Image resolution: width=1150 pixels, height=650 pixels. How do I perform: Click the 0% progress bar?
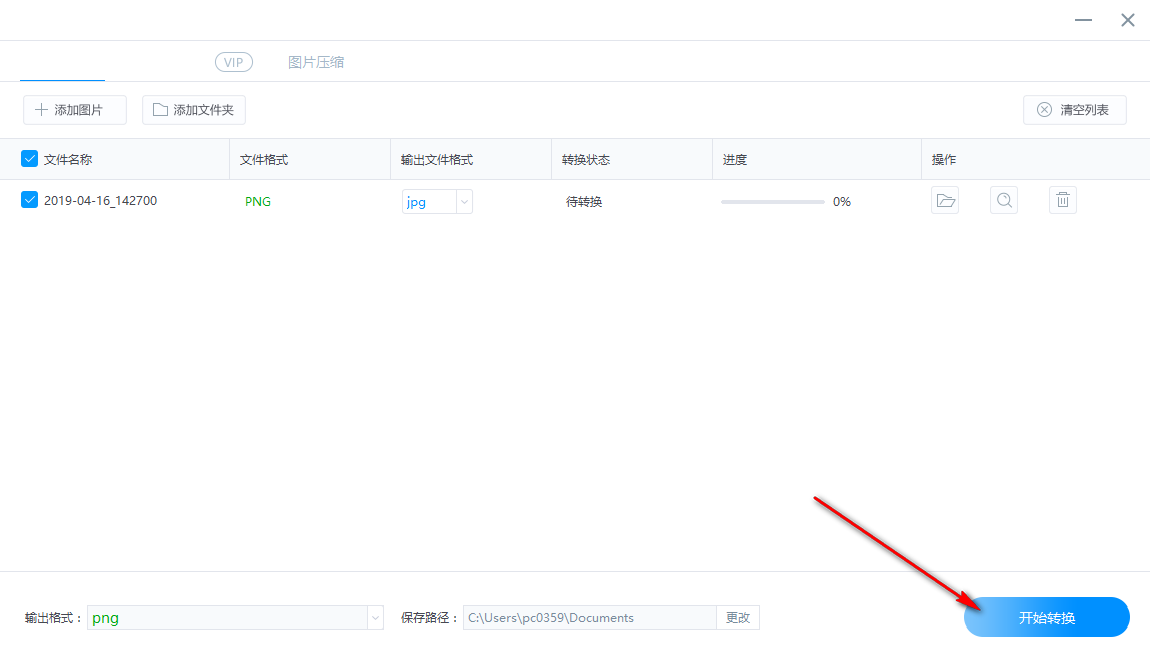click(x=772, y=201)
